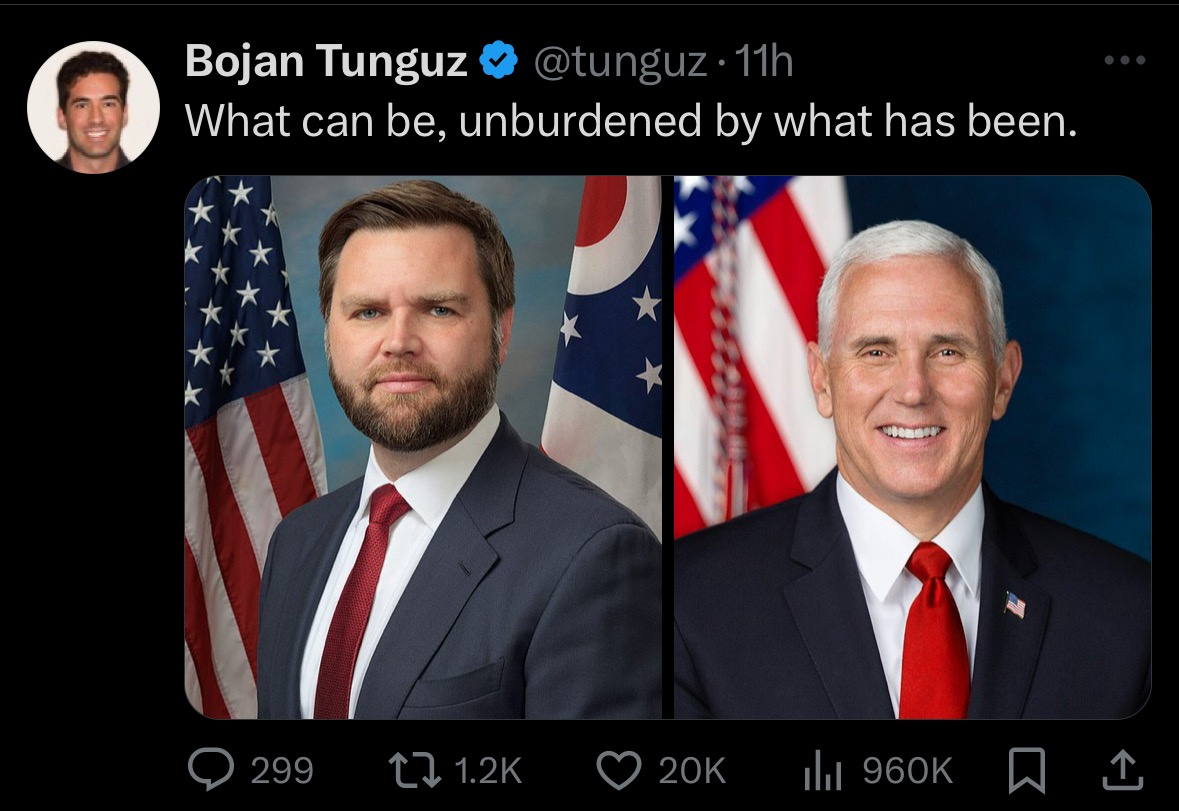Open the left photo of bearded man
Image resolution: width=1179 pixels, height=811 pixels.
[x=423, y=447]
